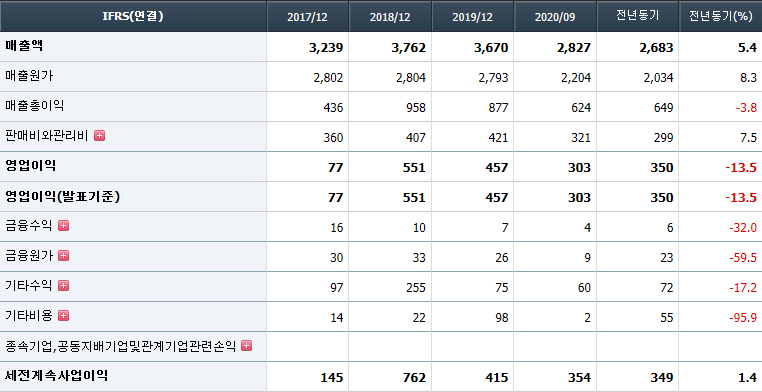The image size is (762, 392).
Task: Click the 매출액 value 3,670 for 2019/12
Action: pos(491,48)
